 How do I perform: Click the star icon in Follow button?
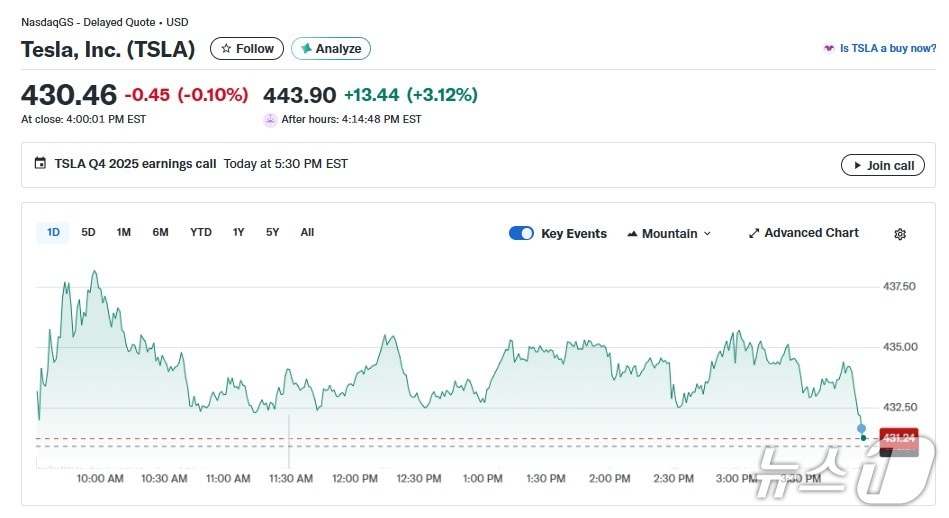point(226,49)
